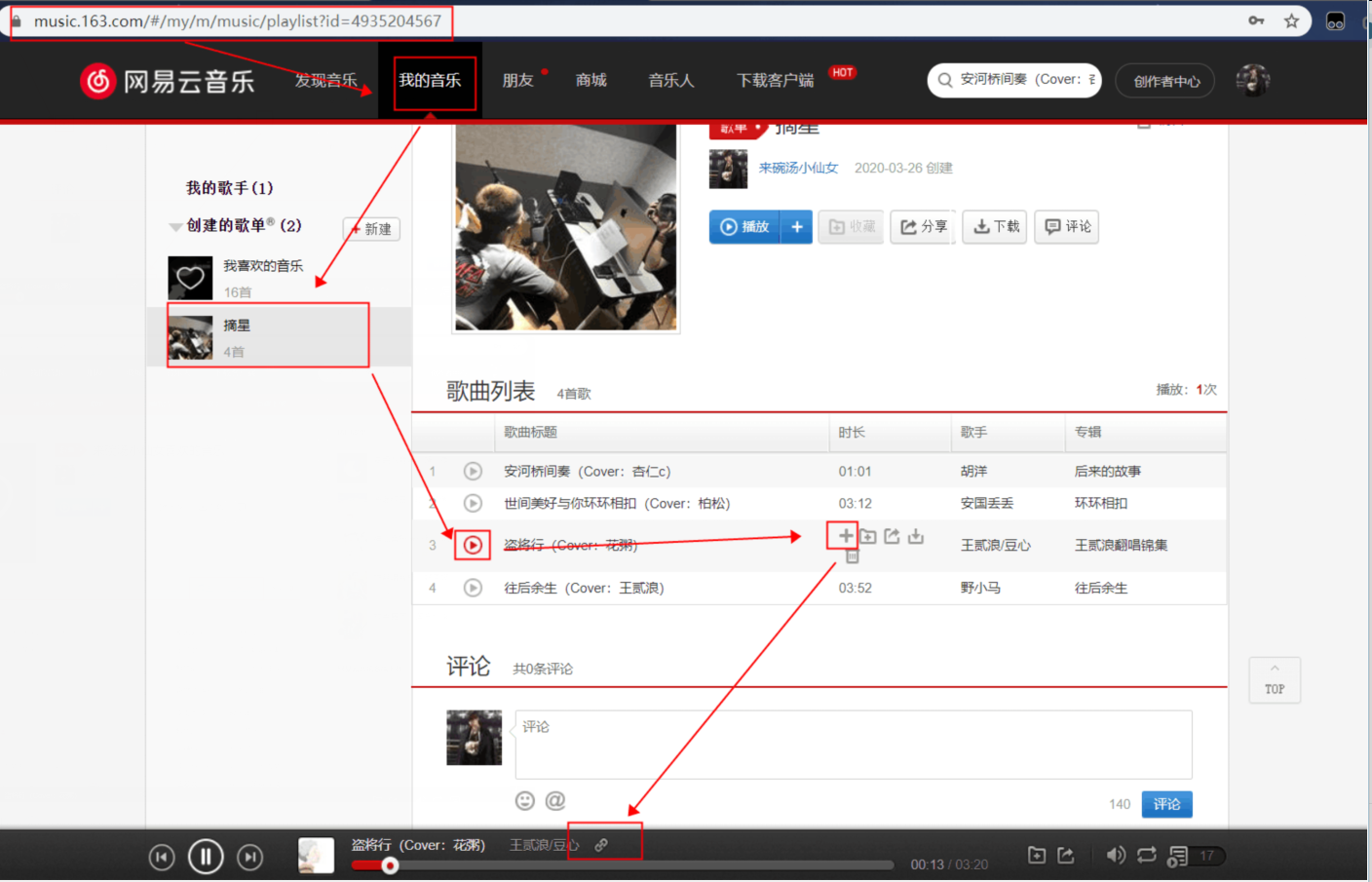
Task: Go to the 朋友 tab
Action: [518, 80]
